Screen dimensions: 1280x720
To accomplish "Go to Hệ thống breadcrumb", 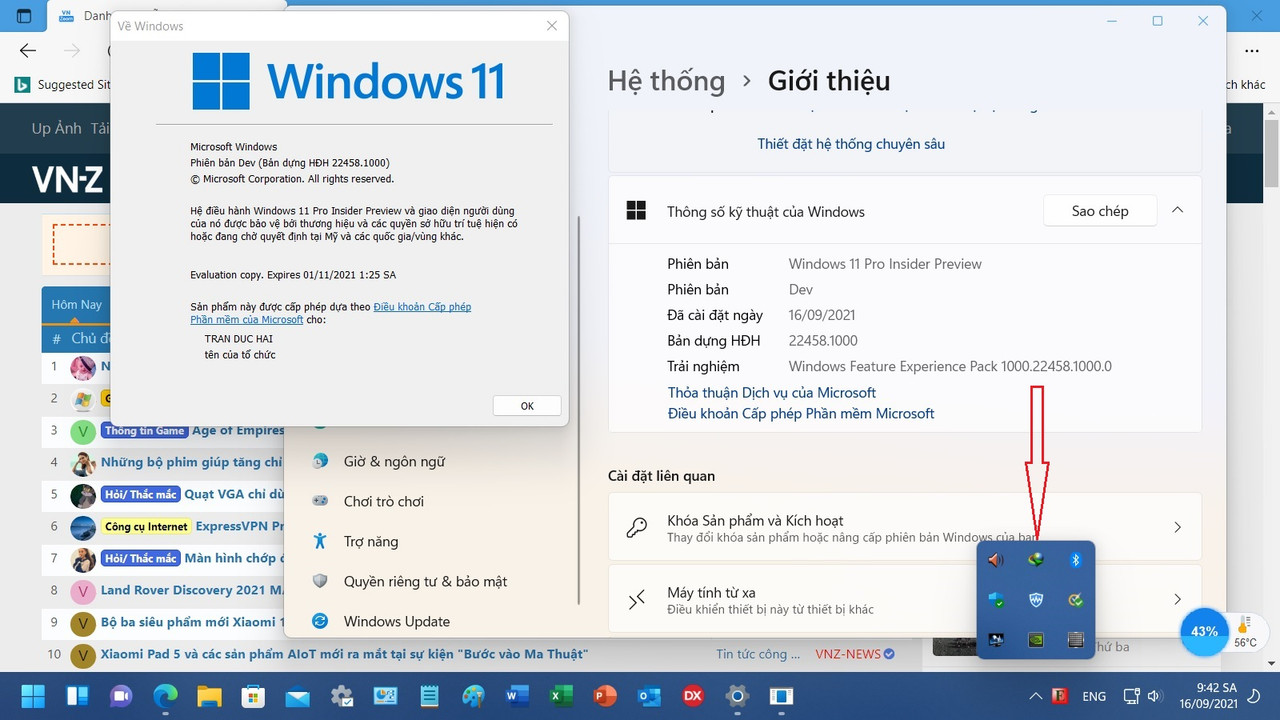I will click(666, 80).
